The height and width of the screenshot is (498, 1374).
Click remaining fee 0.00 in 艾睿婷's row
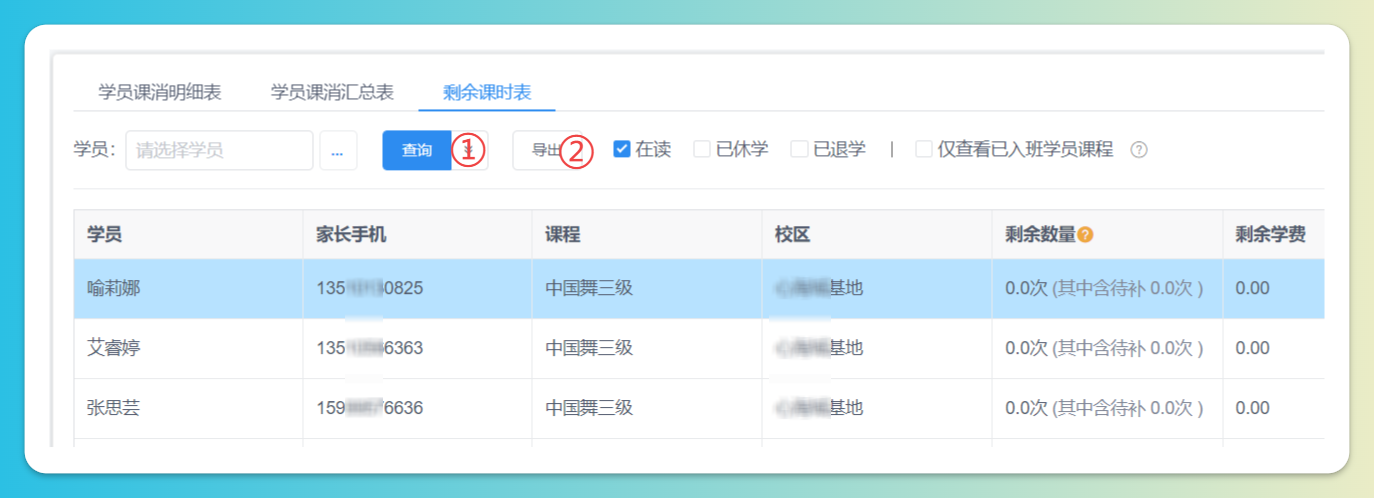click(x=1253, y=349)
